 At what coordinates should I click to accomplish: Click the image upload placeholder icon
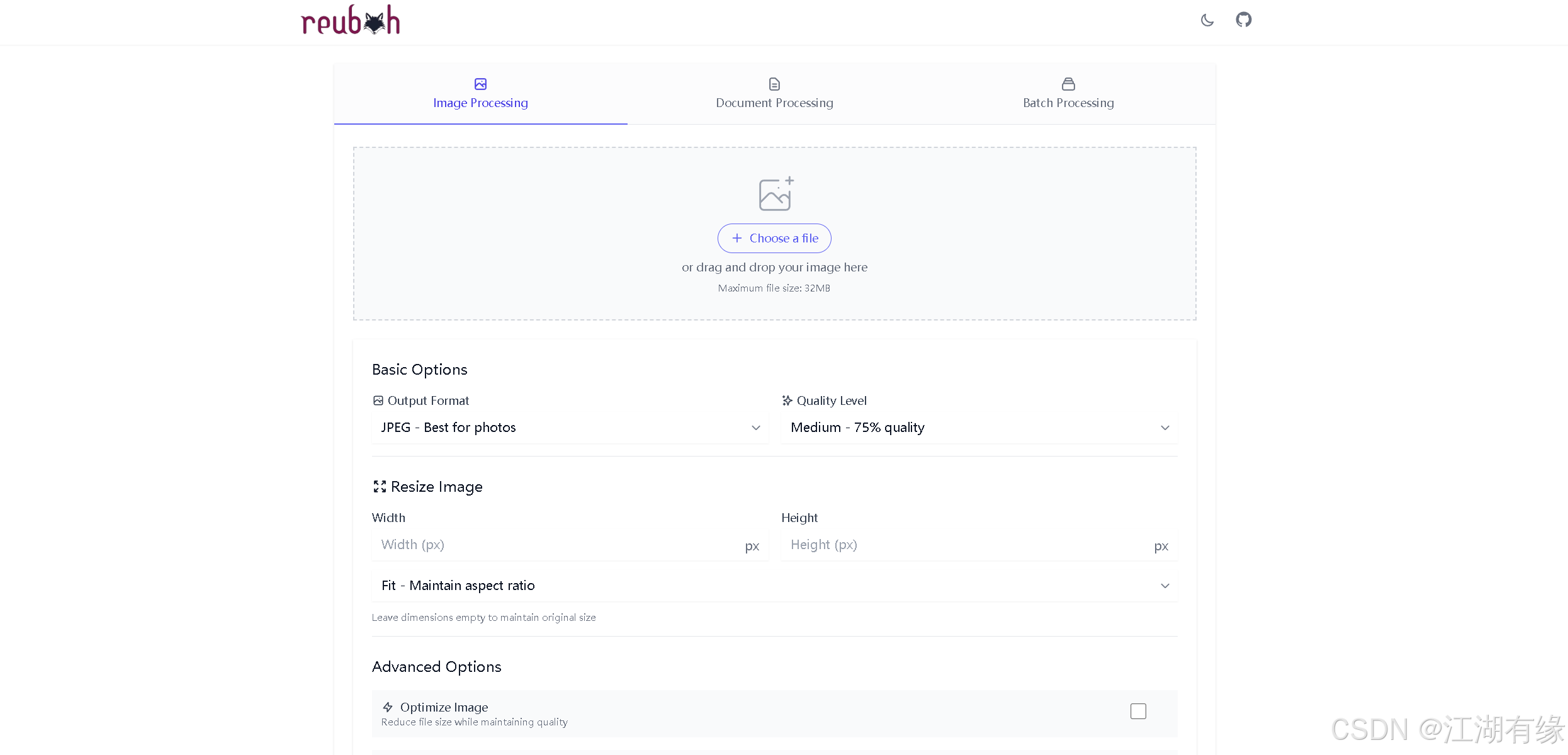click(x=775, y=194)
